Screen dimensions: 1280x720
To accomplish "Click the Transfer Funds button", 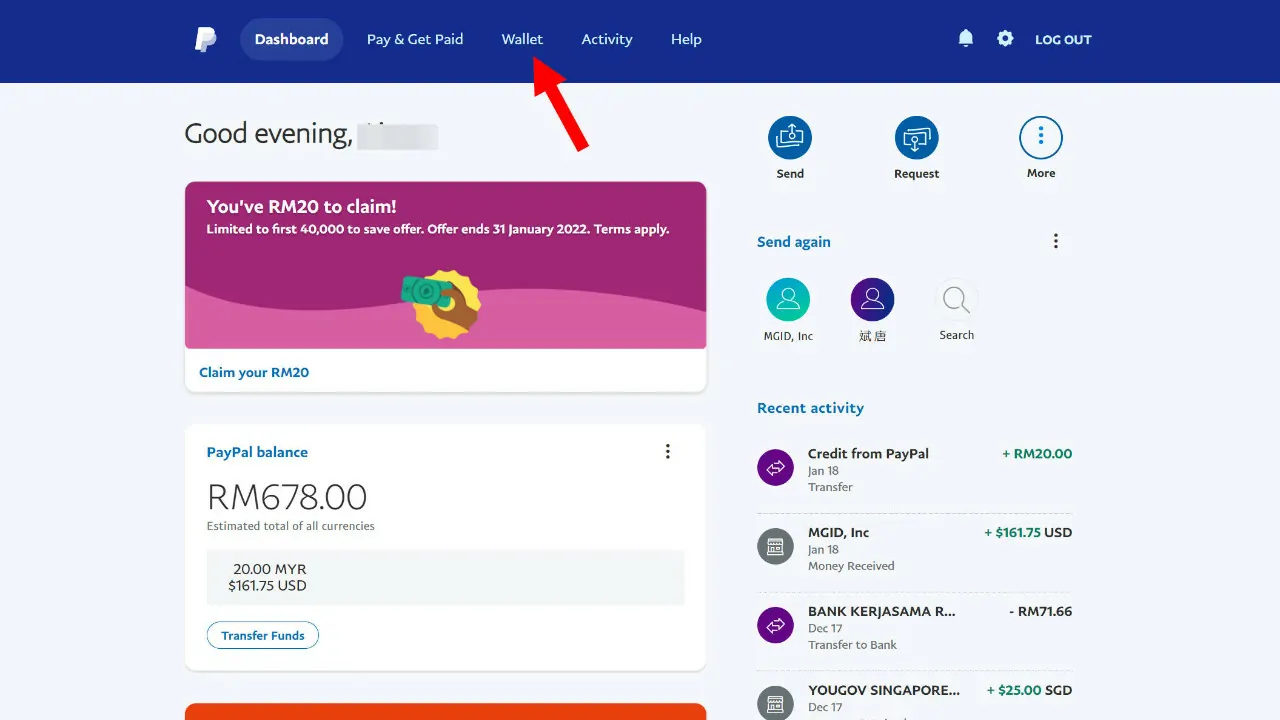I will [x=262, y=635].
